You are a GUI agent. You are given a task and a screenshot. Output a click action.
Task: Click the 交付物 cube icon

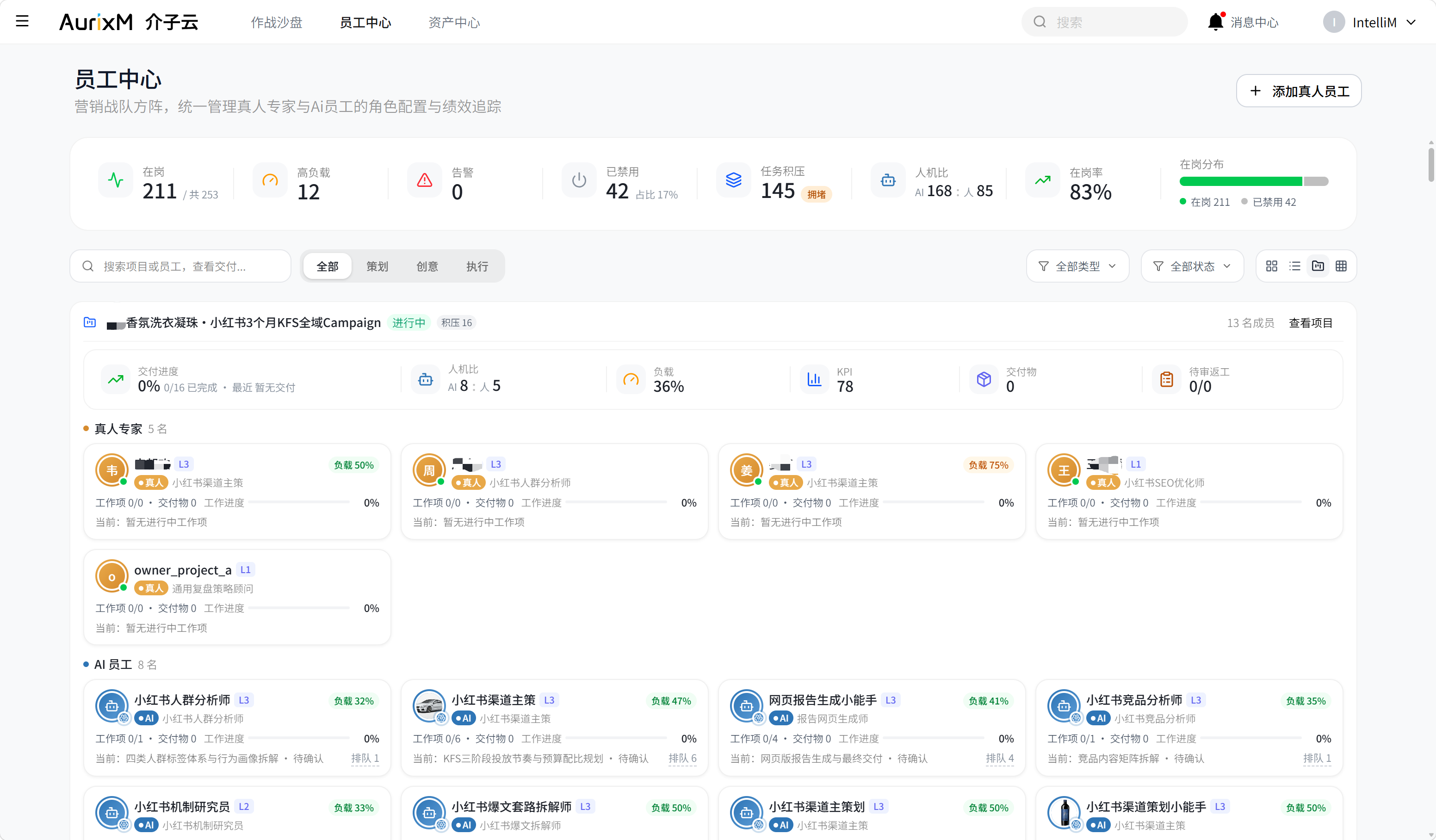984,380
